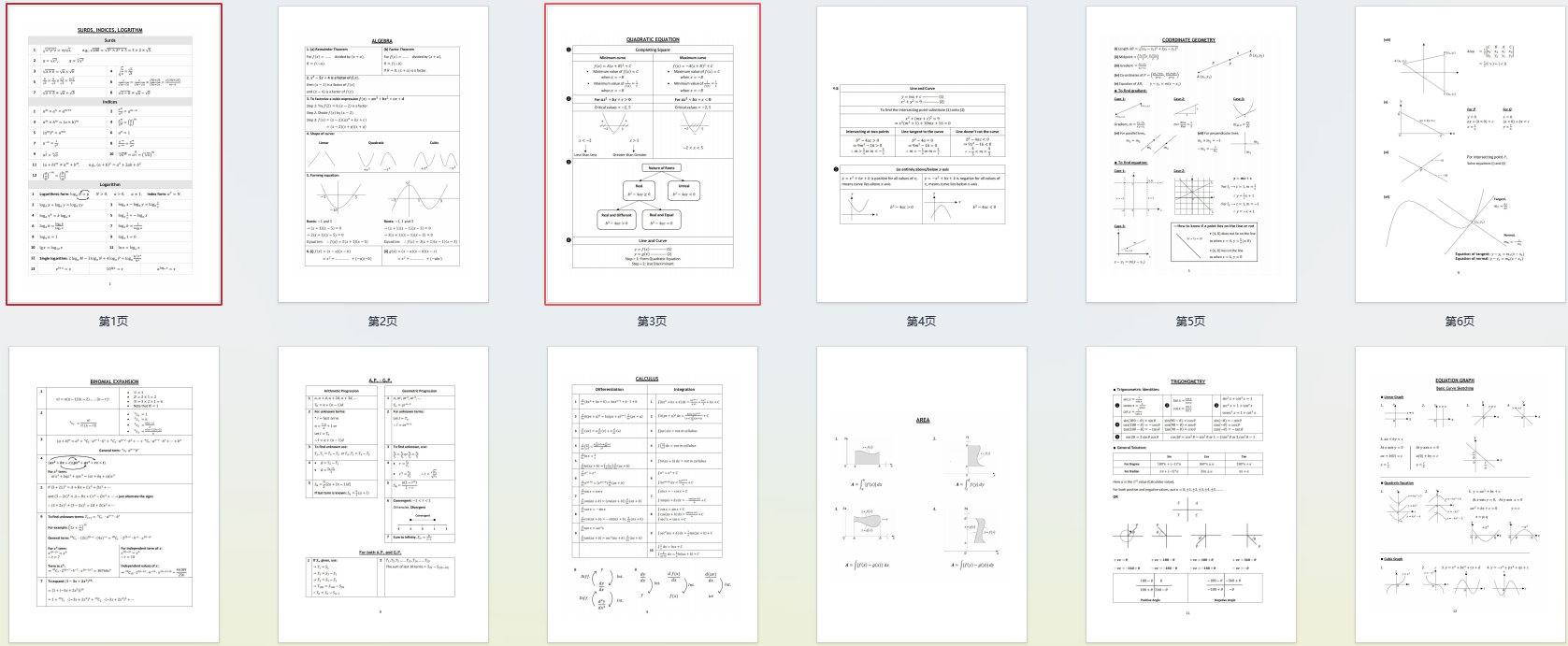This screenshot has height=646, width=1568.
Task: Click the 第1页 page label
Action: [x=114, y=322]
